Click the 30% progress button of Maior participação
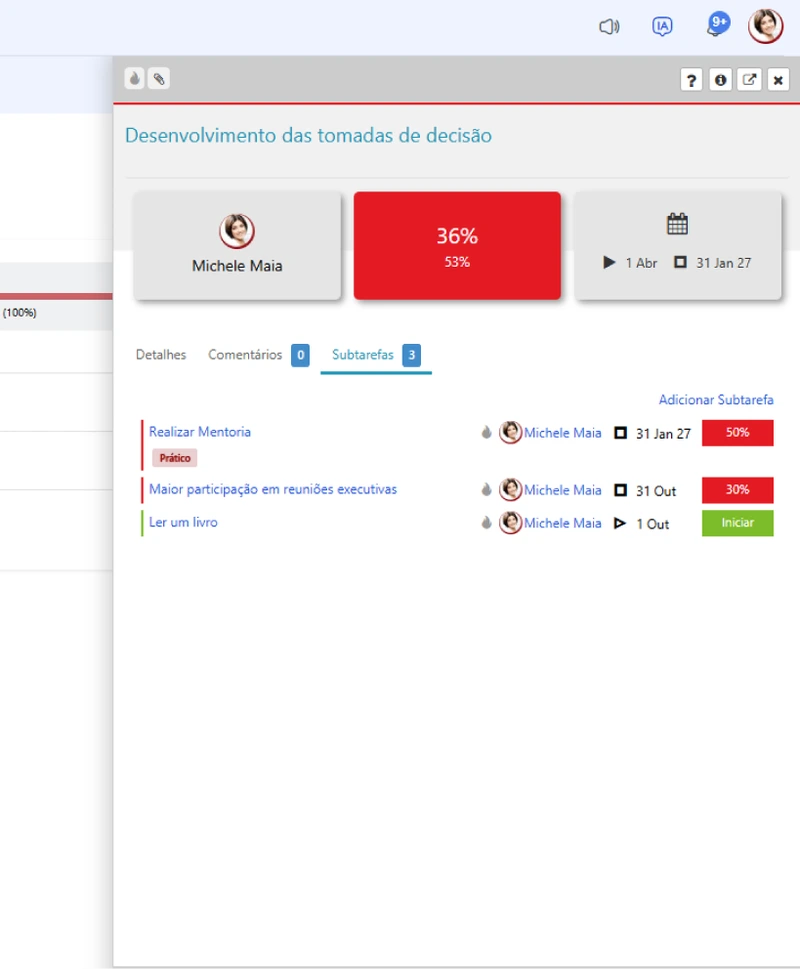The image size is (800, 969). coord(738,490)
